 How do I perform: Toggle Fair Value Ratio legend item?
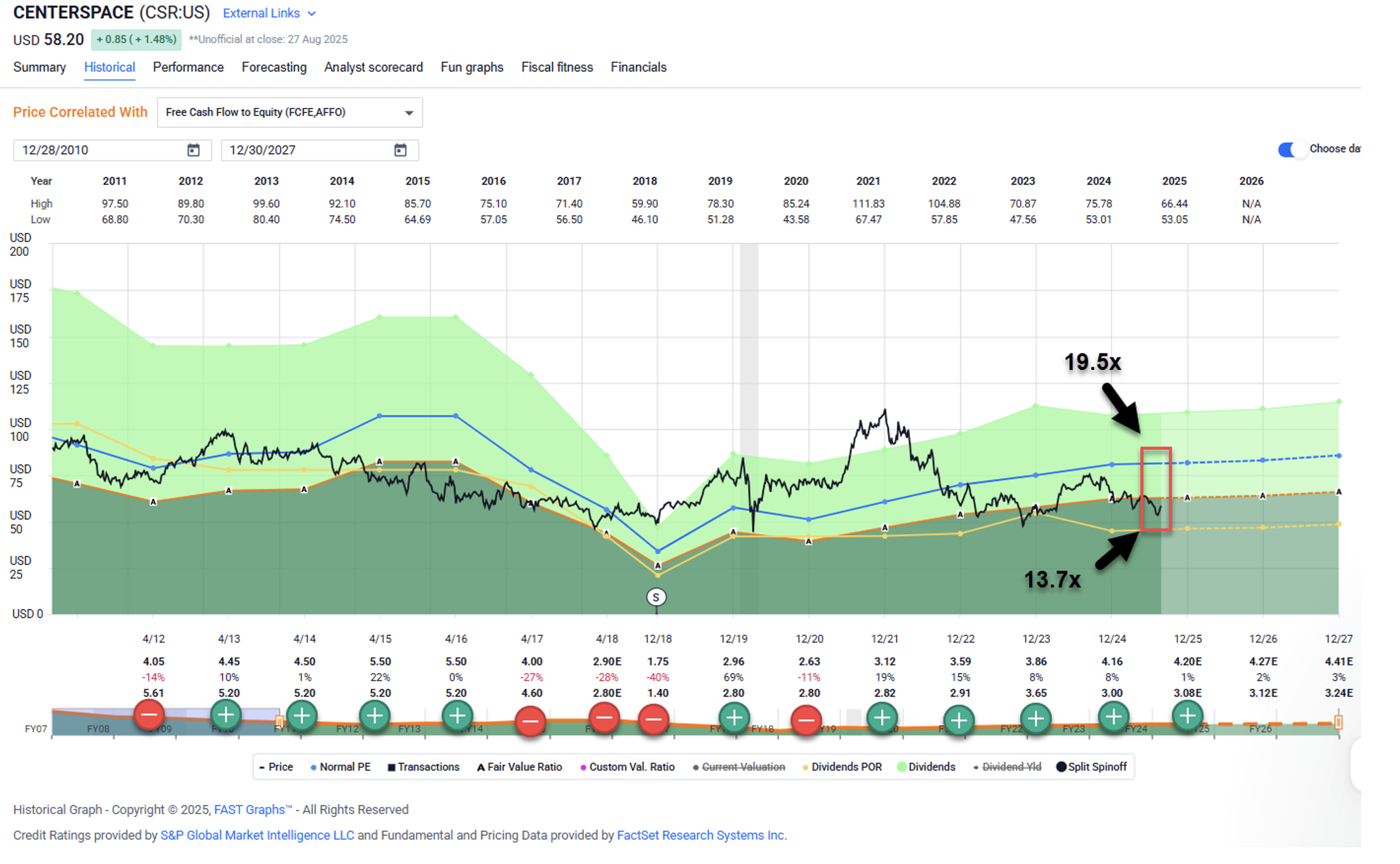click(x=520, y=768)
